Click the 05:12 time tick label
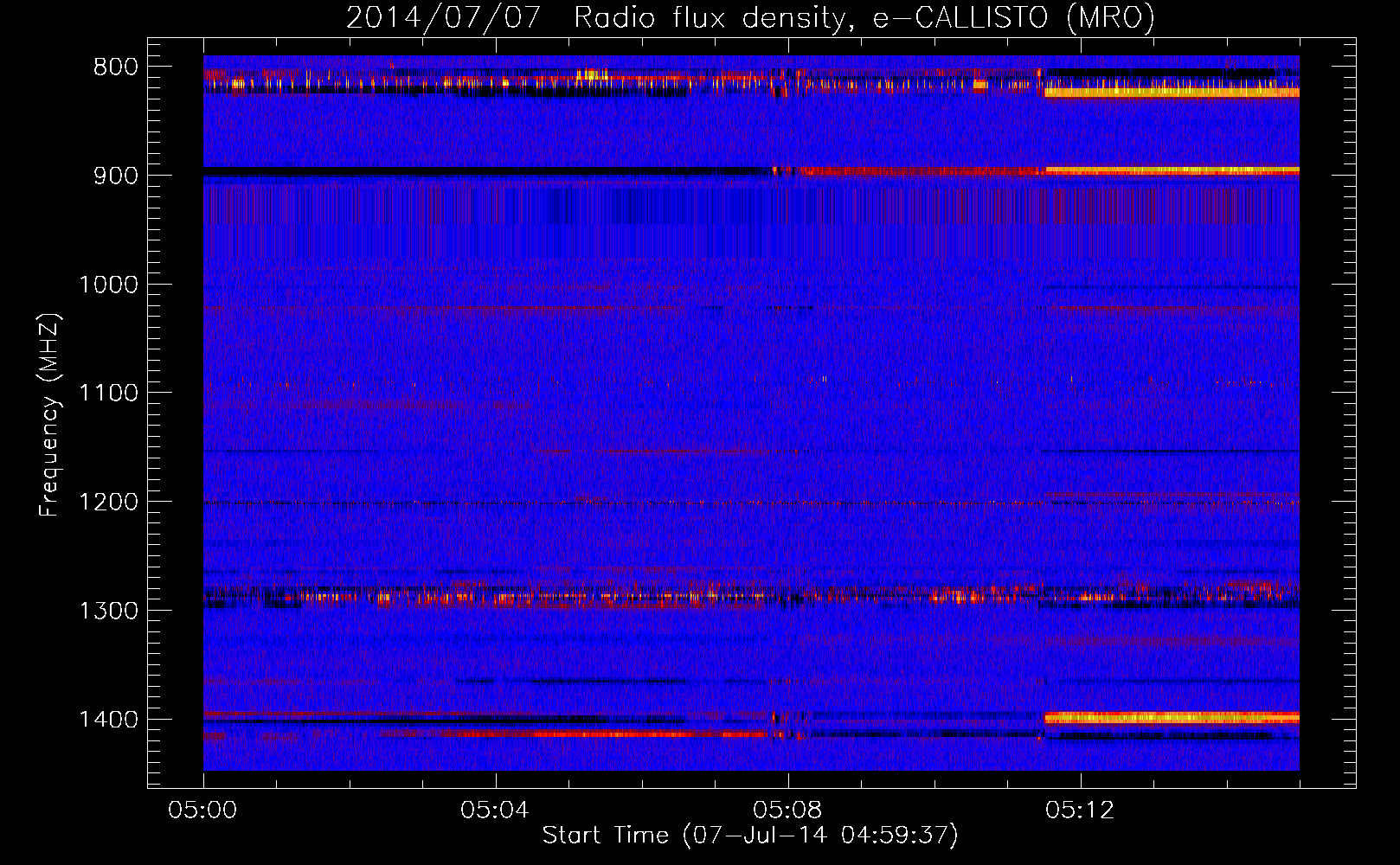Viewport: 1400px width, 865px height. point(1081,811)
